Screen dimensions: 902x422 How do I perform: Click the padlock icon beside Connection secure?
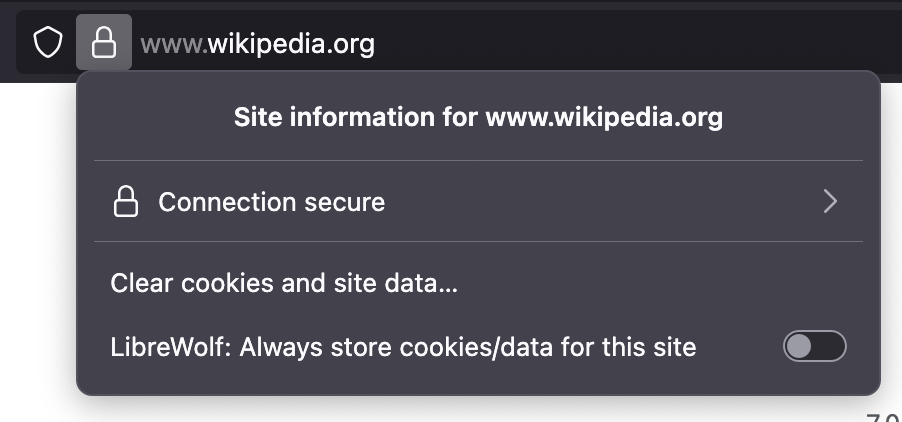125,202
